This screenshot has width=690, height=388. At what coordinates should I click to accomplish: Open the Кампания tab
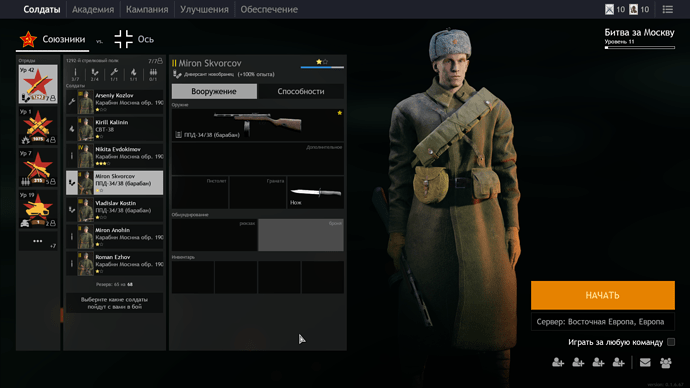[x=147, y=9]
